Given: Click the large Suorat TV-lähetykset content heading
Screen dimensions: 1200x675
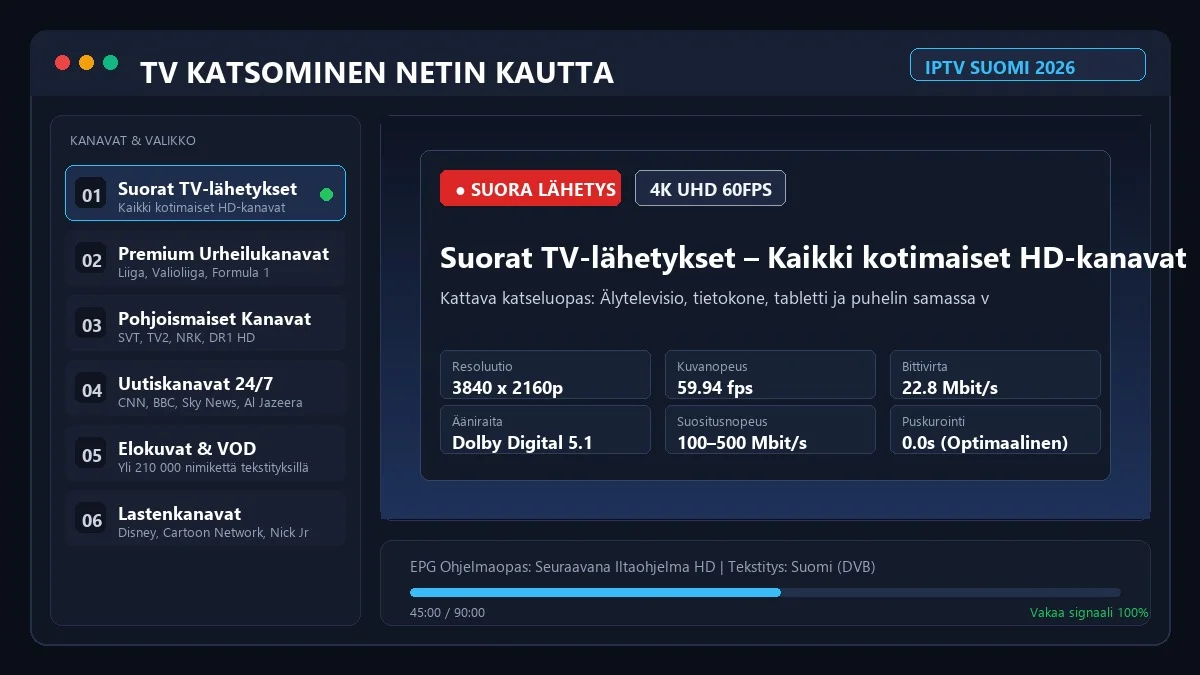Looking at the screenshot, I should [813, 258].
